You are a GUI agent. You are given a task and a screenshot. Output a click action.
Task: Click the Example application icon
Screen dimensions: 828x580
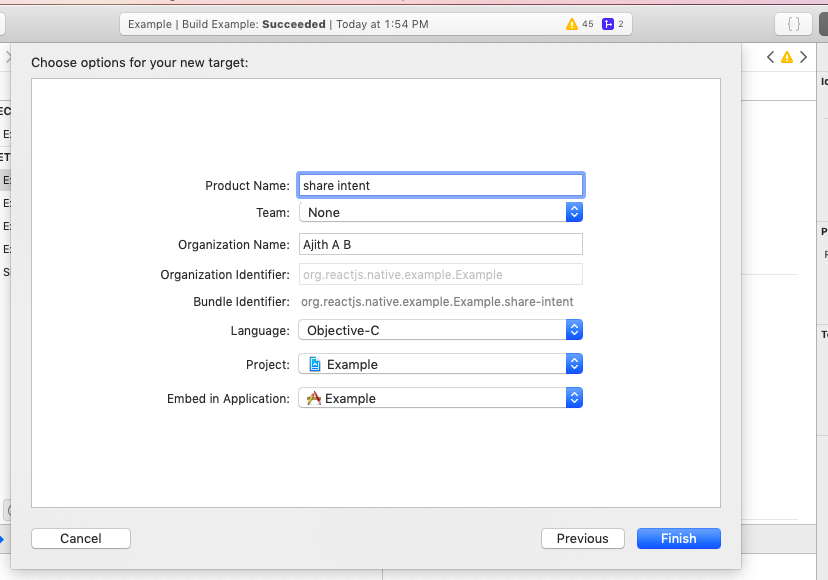tap(314, 398)
